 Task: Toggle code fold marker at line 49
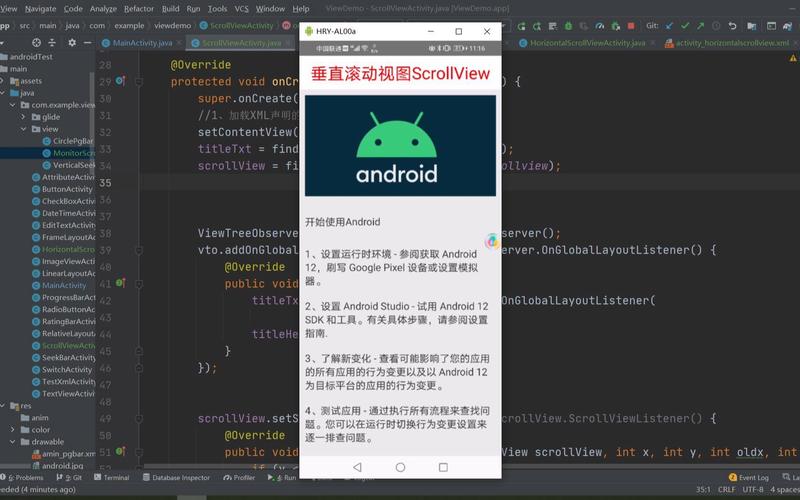pos(139,418)
